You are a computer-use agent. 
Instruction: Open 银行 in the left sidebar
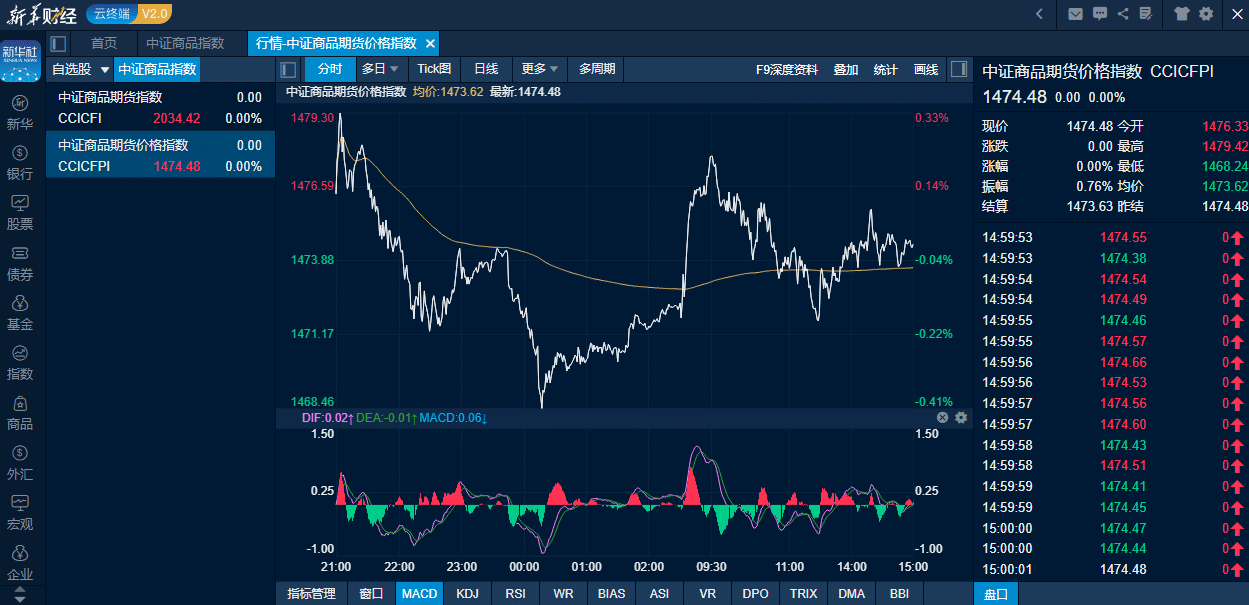pyautogui.click(x=20, y=162)
